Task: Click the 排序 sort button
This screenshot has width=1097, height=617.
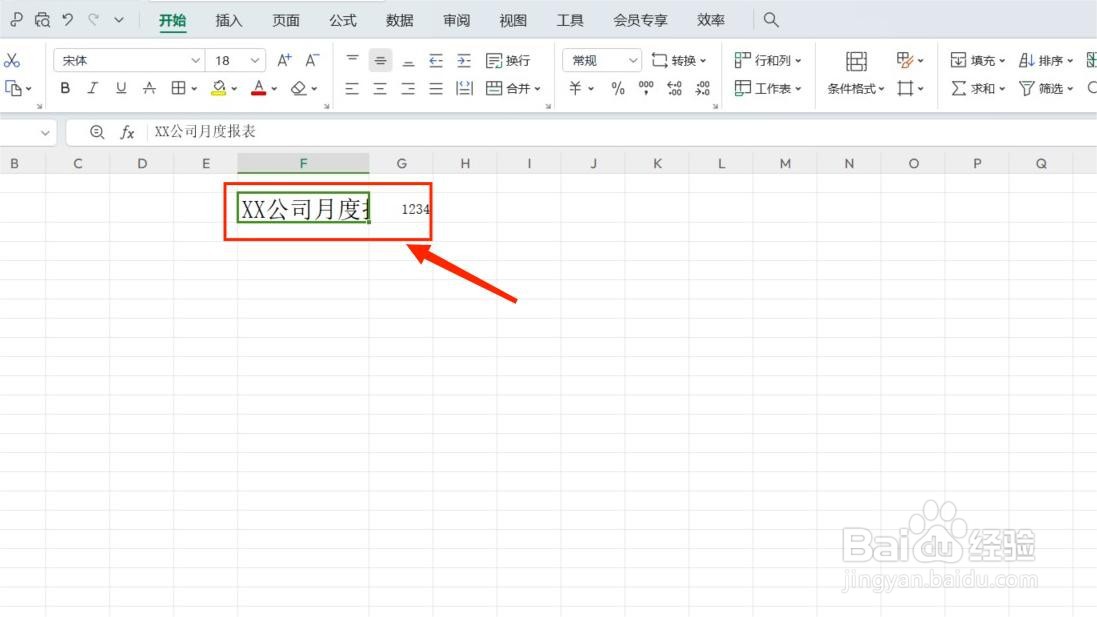Action: pos(1046,61)
